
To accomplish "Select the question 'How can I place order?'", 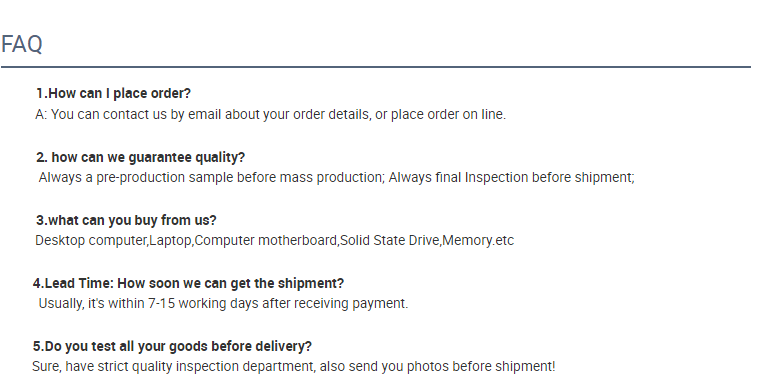I will pos(114,93).
